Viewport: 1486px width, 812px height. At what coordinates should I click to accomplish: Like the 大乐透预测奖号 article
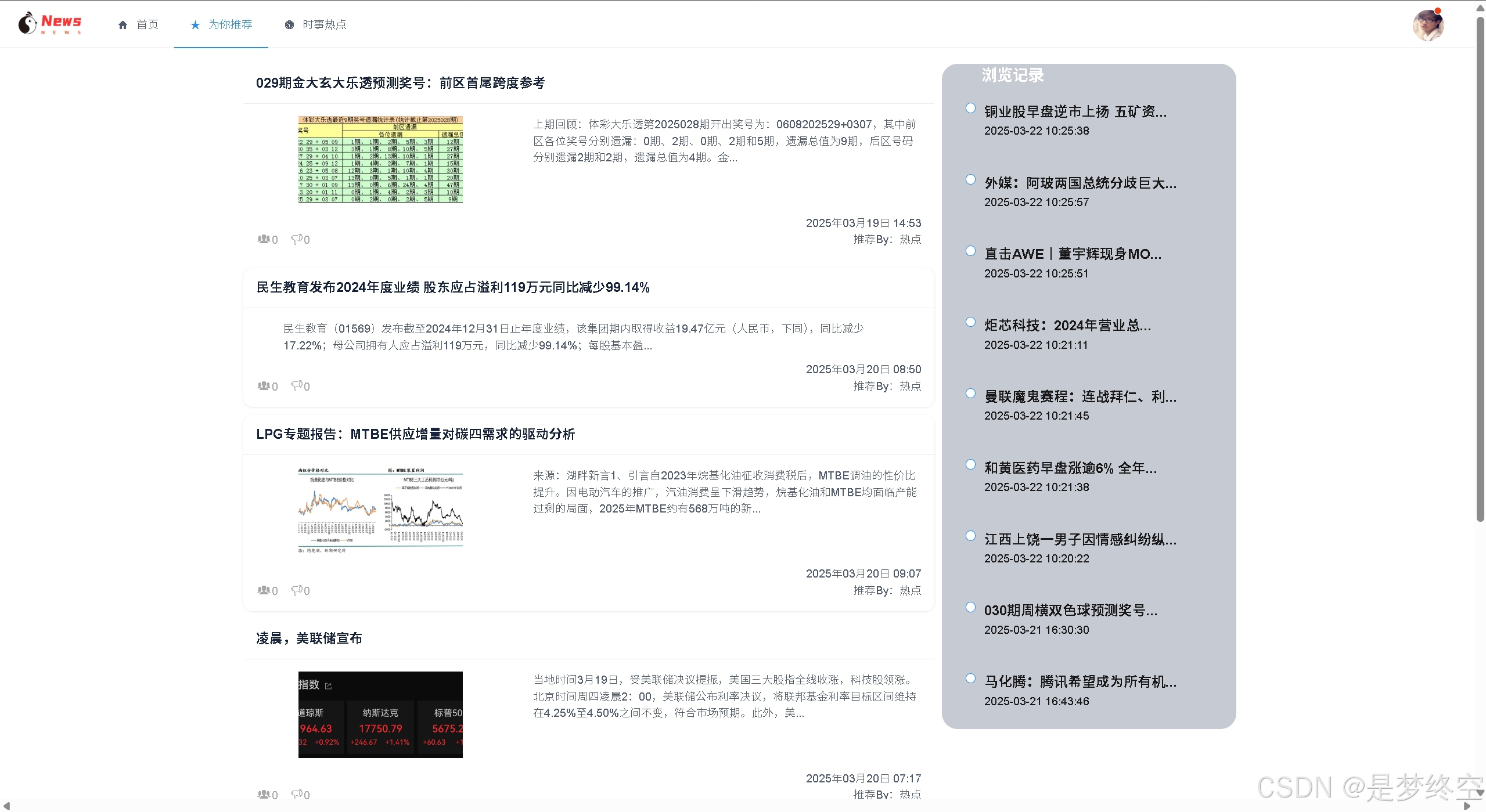(x=264, y=239)
